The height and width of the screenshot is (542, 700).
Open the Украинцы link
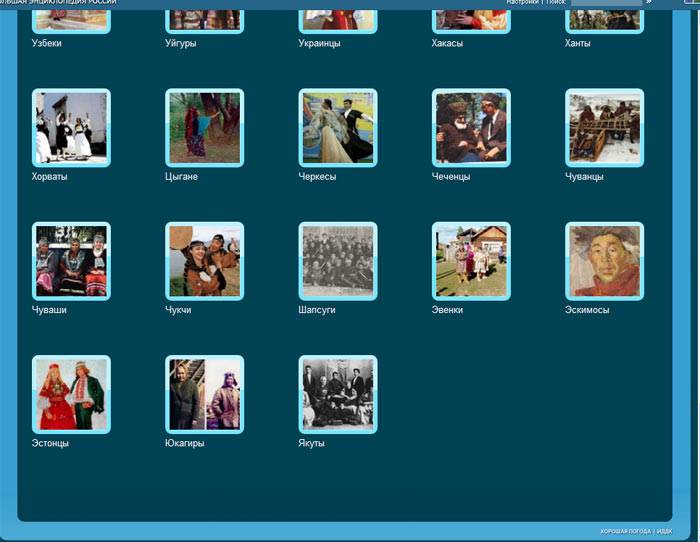319,43
